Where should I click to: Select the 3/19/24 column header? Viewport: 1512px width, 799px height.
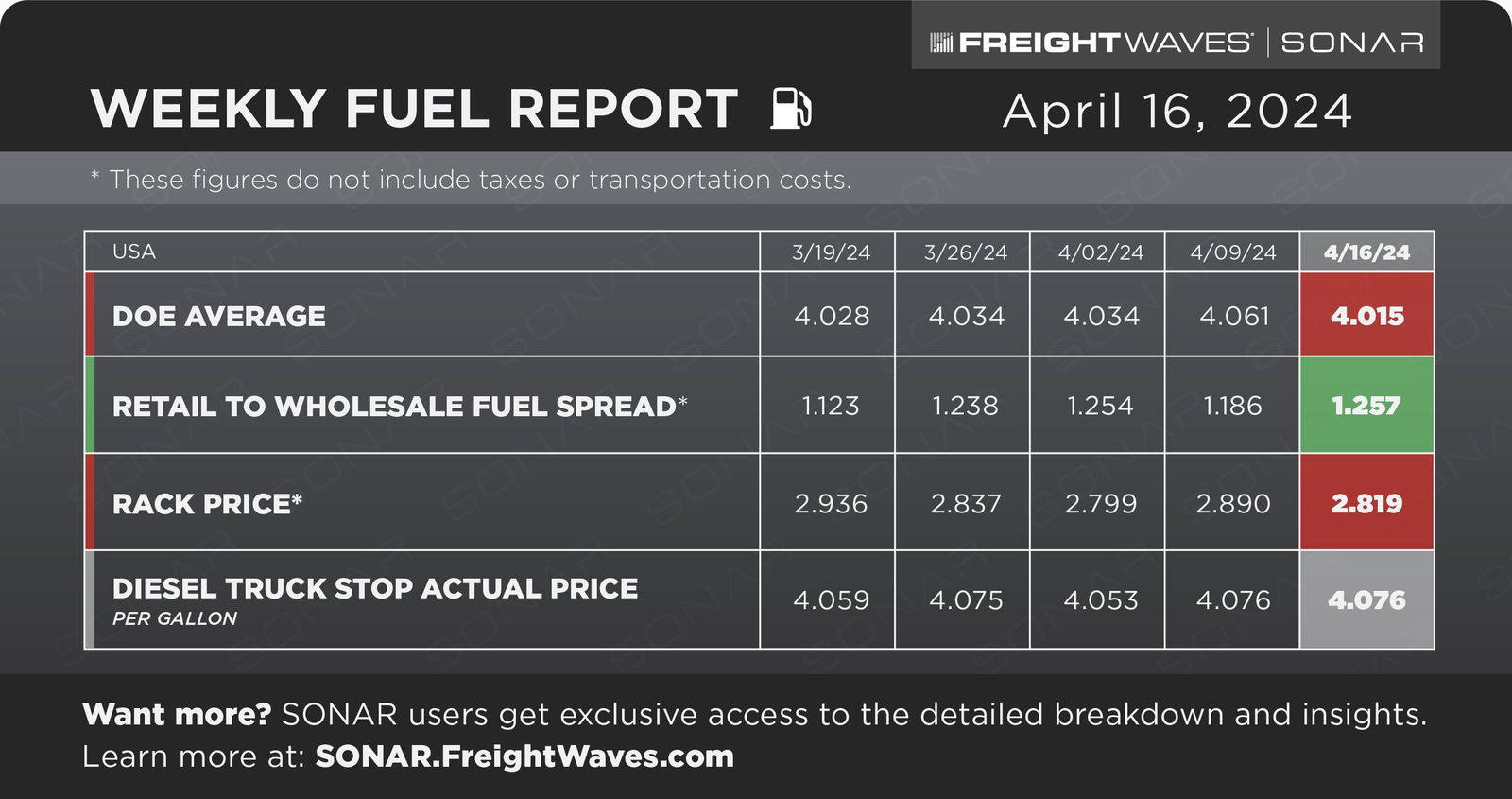(x=831, y=252)
